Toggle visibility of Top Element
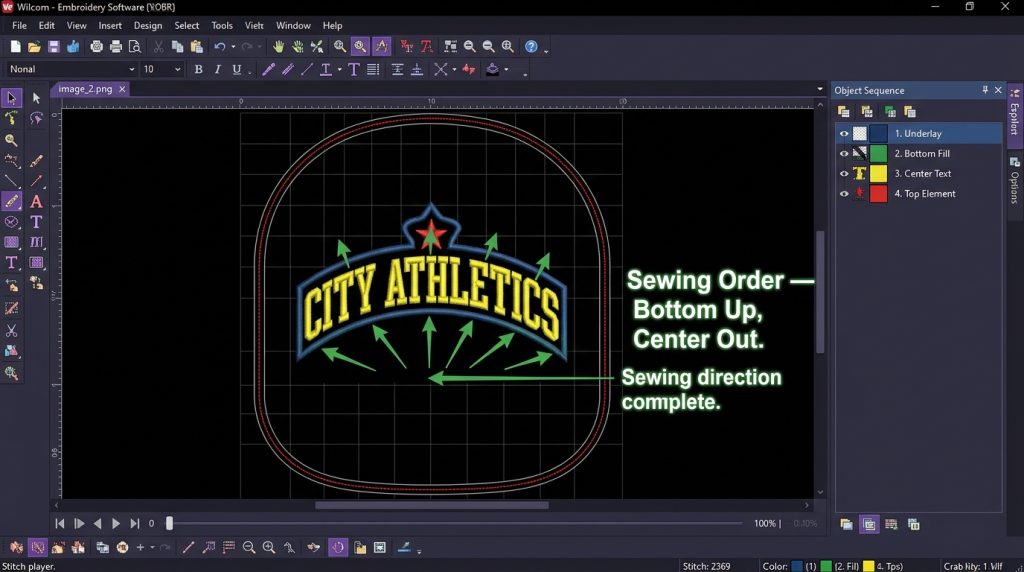The width and height of the screenshot is (1024, 572). point(844,194)
